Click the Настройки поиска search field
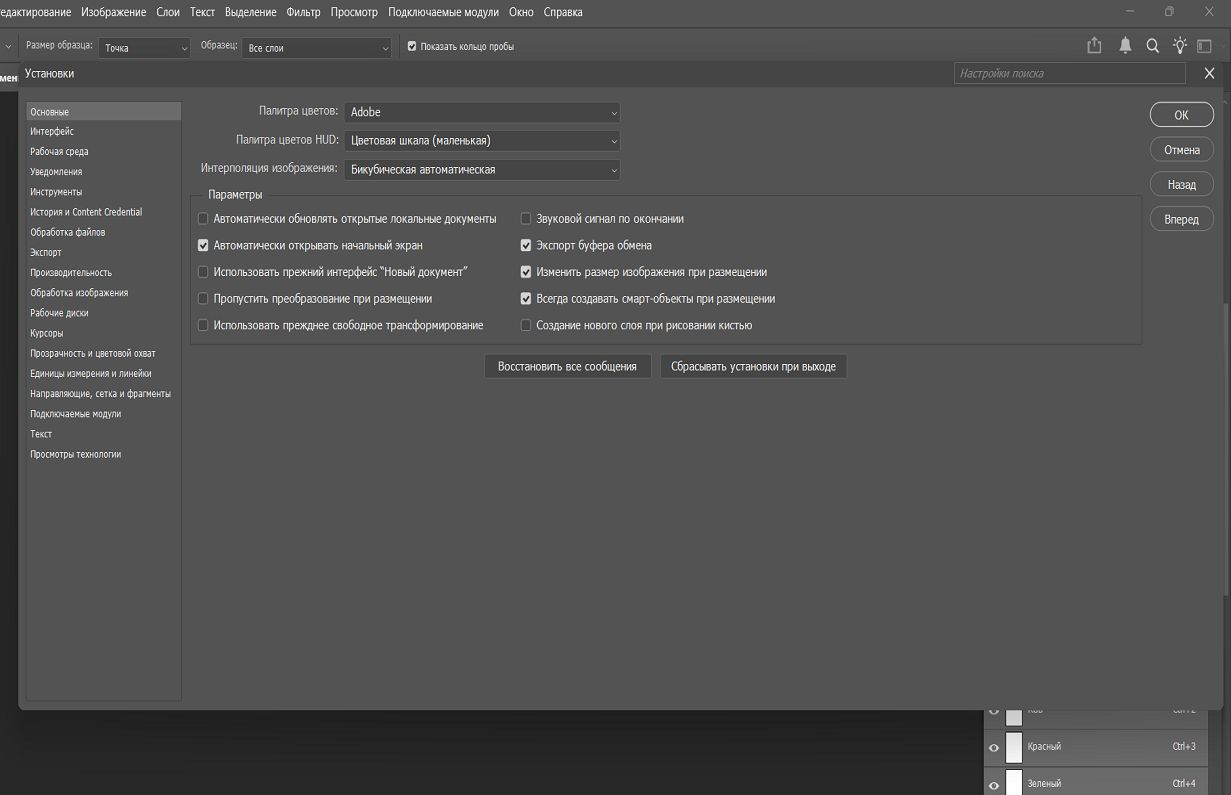Screen dimensions: 1231x795 [1070, 73]
